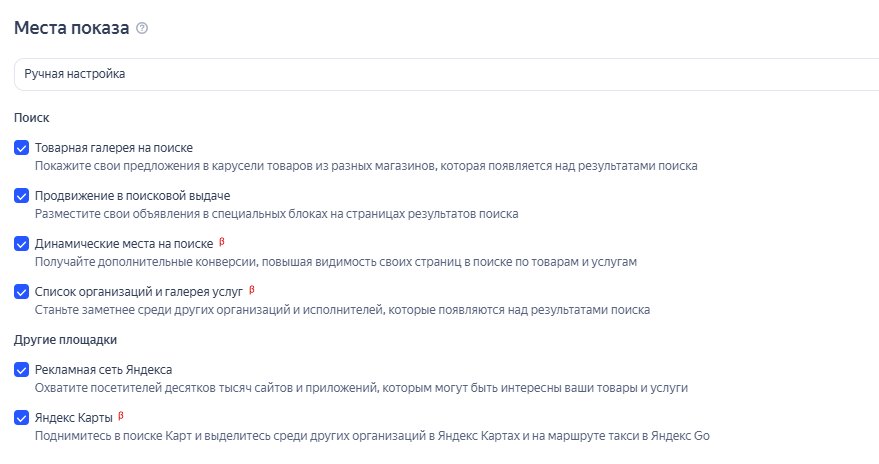Click the Товарная галерея на поиске label text
This screenshot has height=464, width=879.
coord(113,148)
